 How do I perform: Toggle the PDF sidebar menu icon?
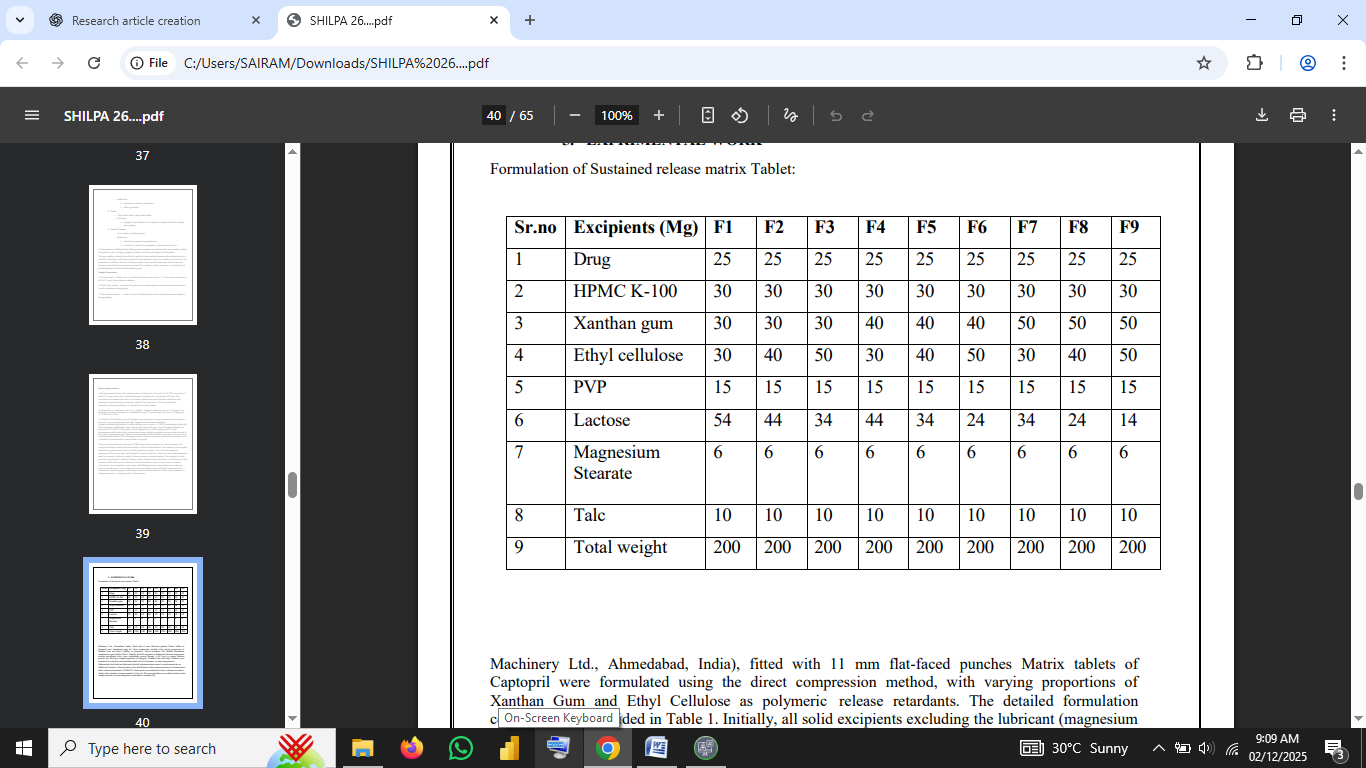32,115
